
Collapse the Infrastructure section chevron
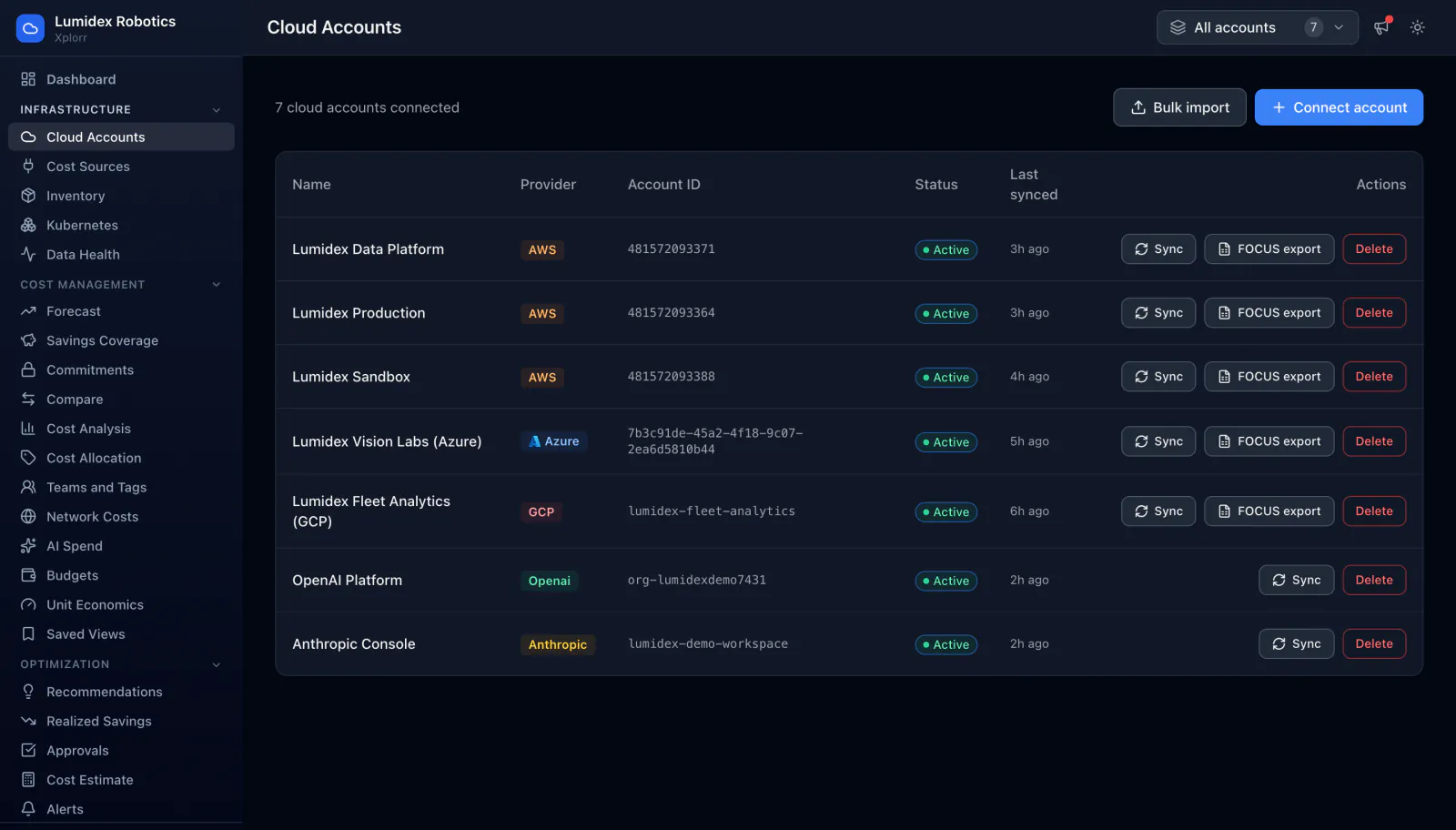[x=217, y=109]
